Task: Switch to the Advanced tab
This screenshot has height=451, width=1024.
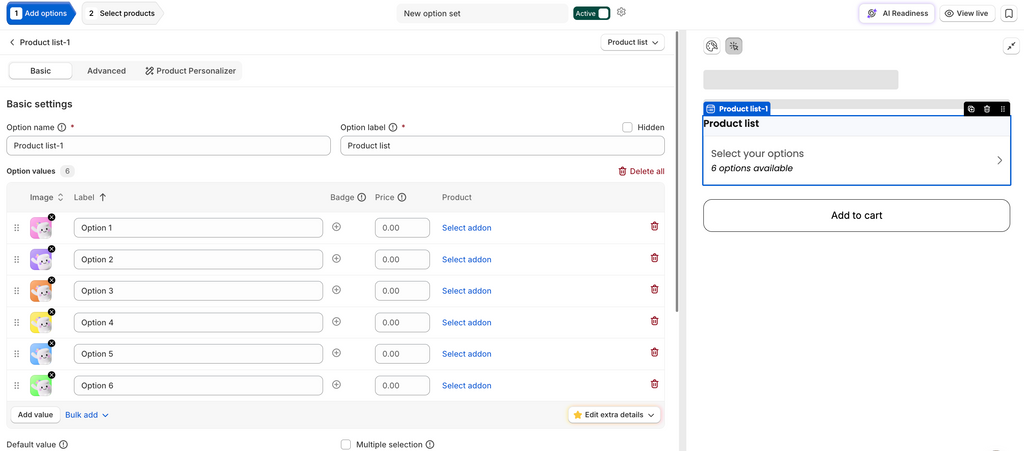Action: 106,70
